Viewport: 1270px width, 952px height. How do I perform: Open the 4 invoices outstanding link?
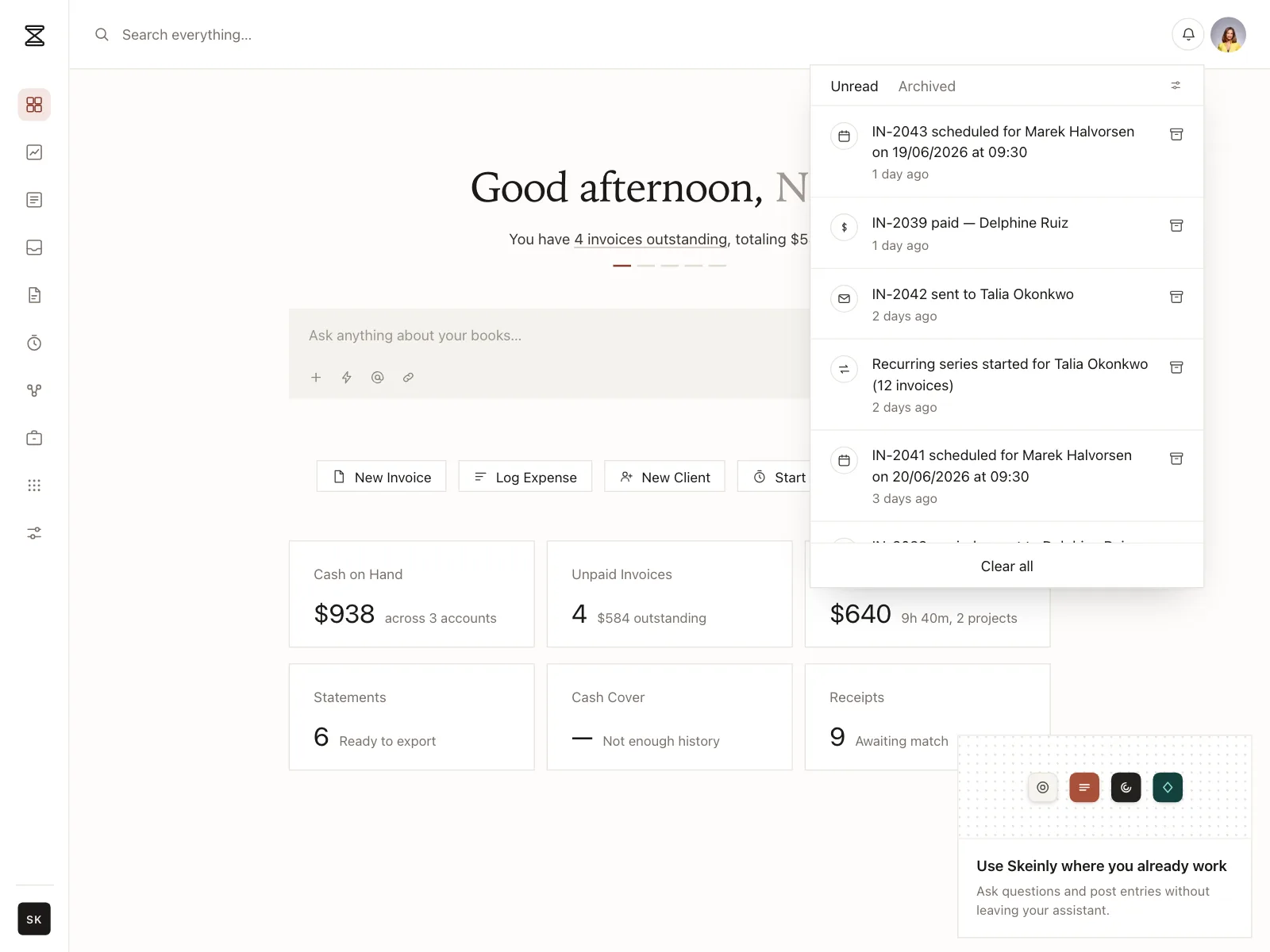(x=651, y=240)
